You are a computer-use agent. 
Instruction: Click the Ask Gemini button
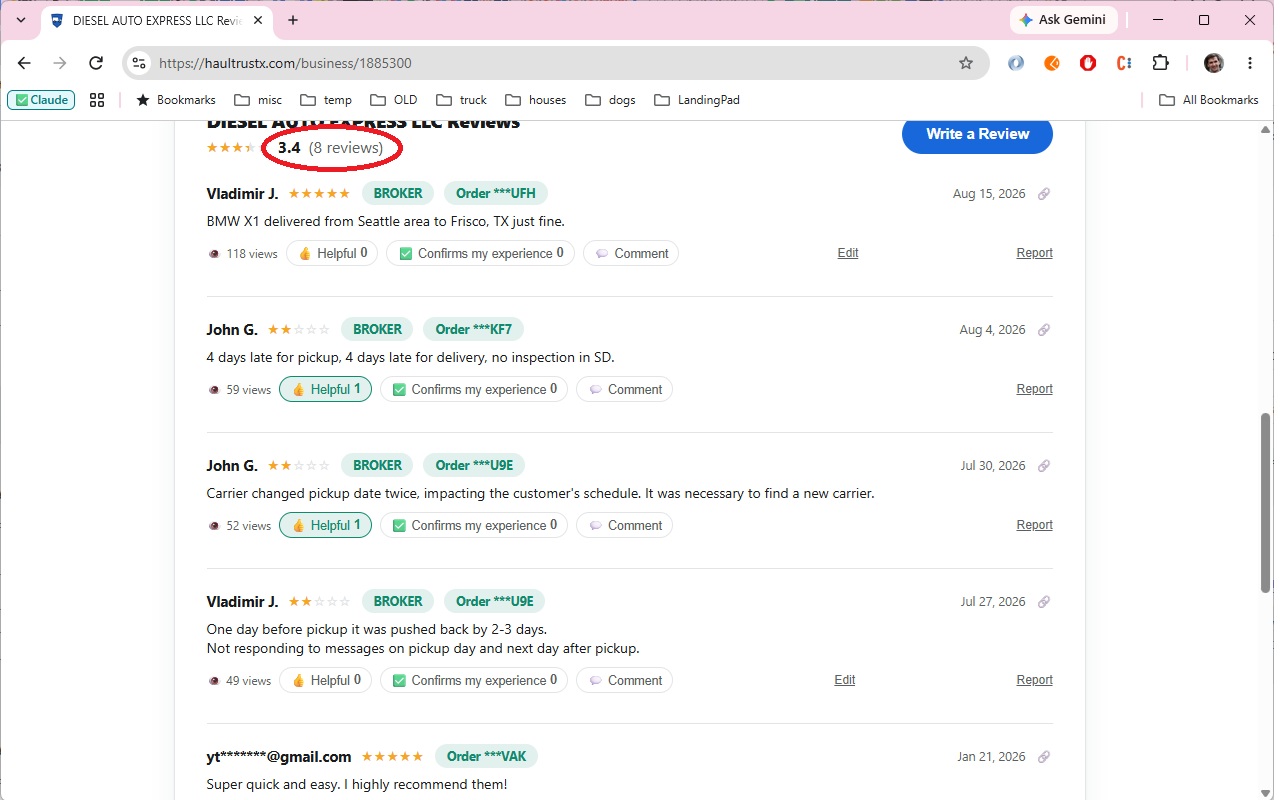point(1062,20)
